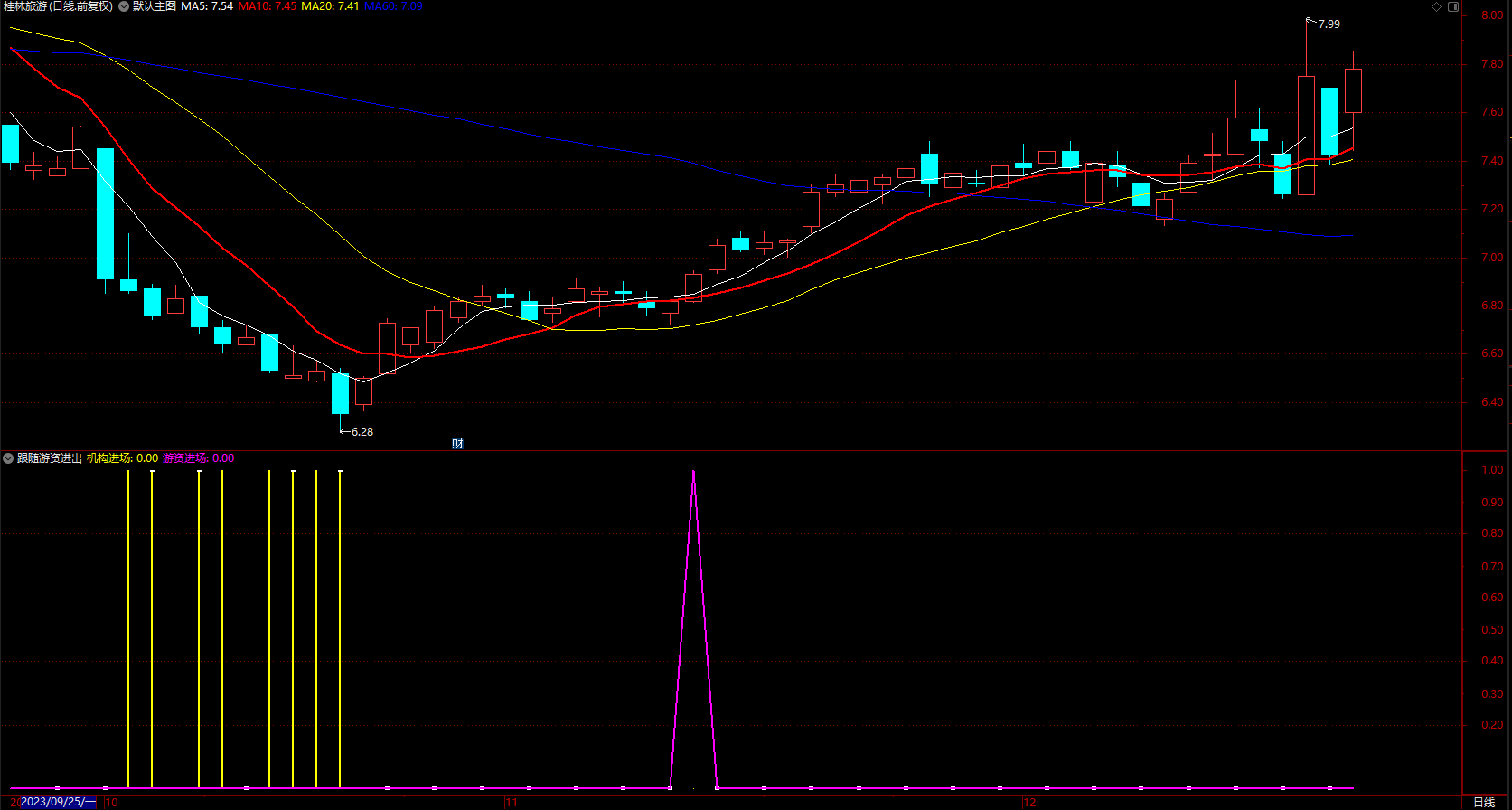Select the 机构进场: 0.00 label
This screenshot has width=1512, height=810.
pos(122,458)
